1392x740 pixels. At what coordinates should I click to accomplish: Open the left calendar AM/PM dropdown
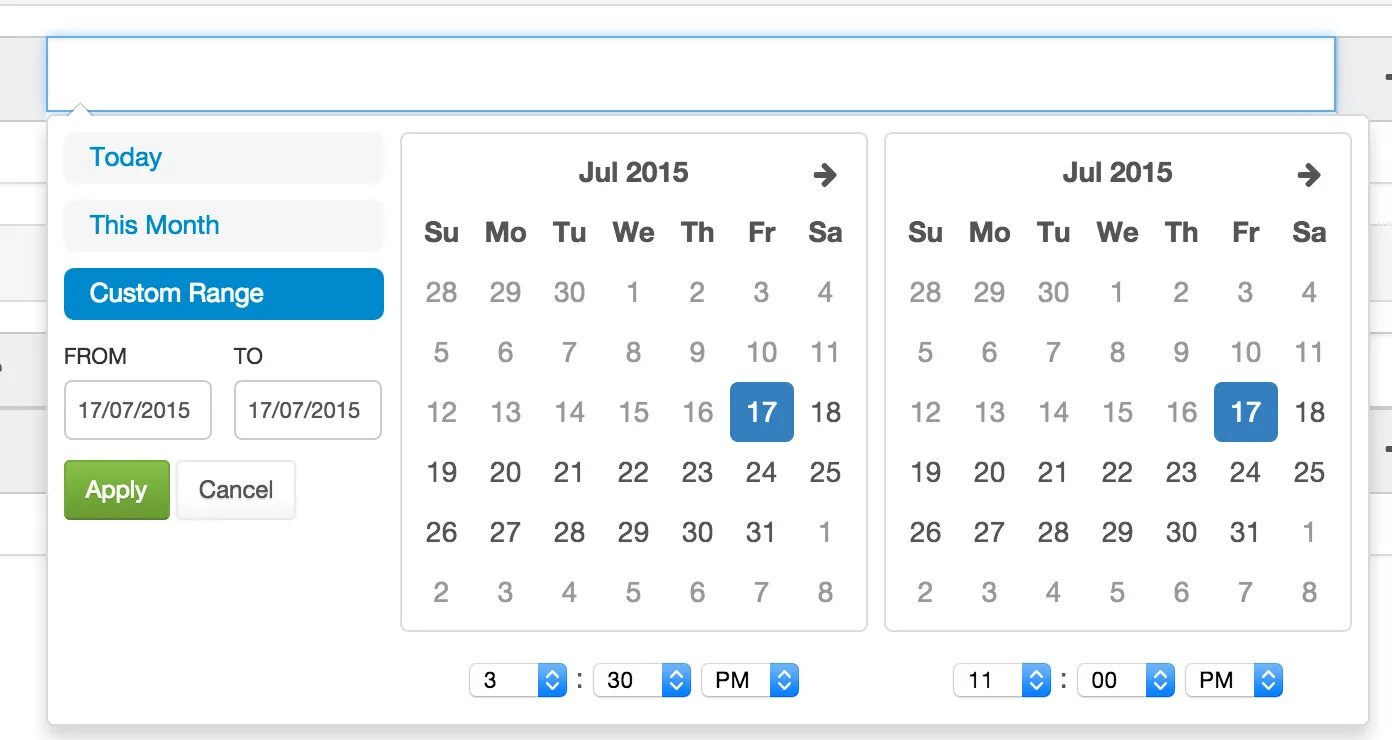750,681
